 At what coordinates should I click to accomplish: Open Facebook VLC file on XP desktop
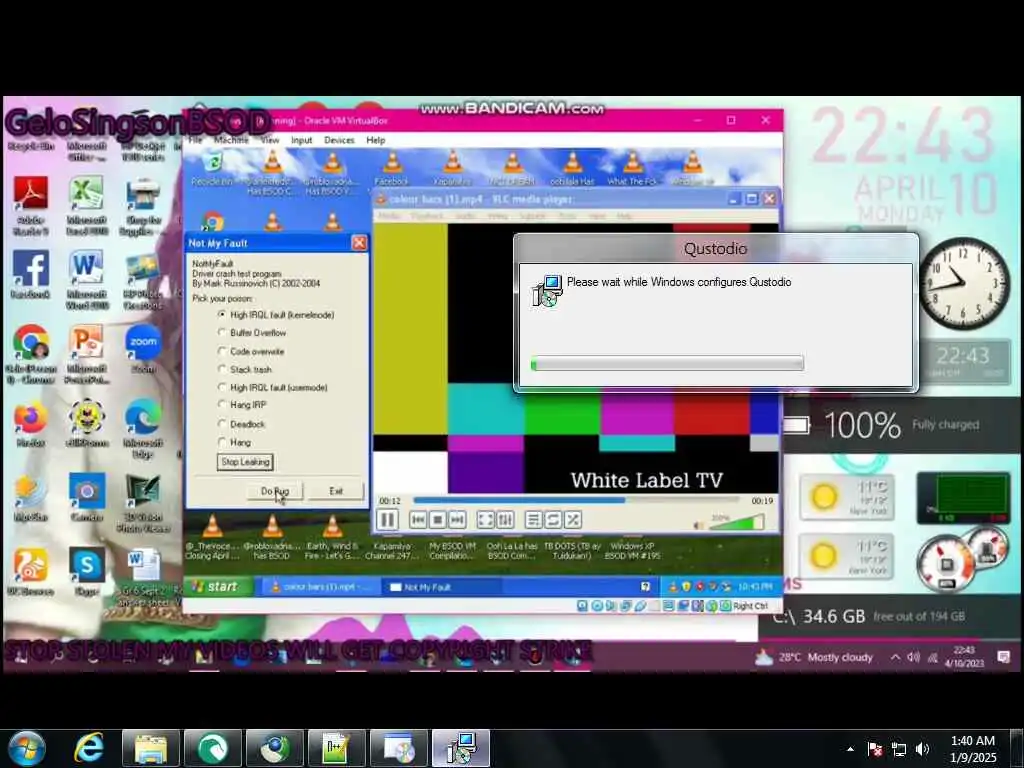(392, 168)
